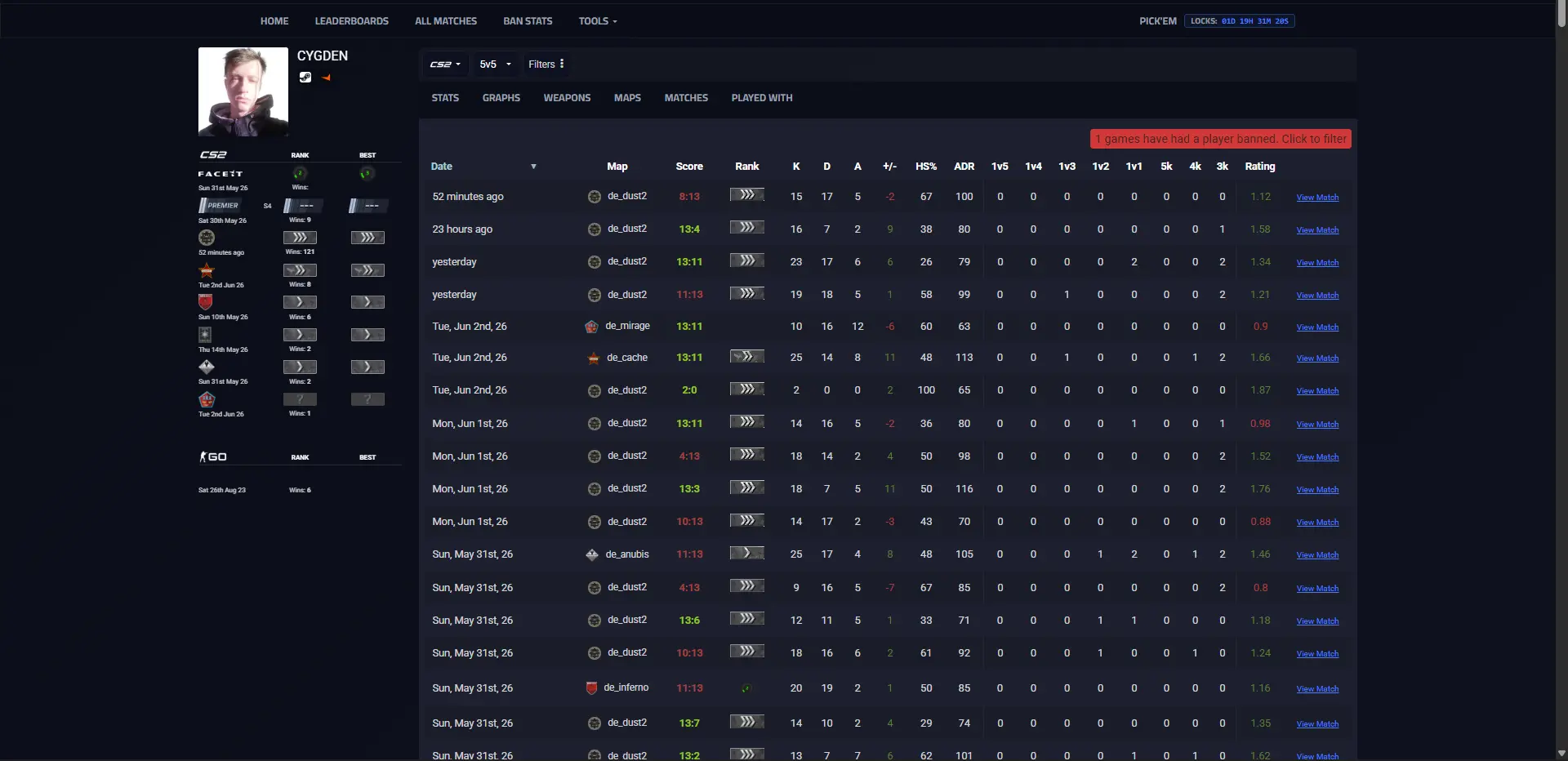Screen dimensions: 1568x761
Task: Open View Match for the de_inferno game
Action: point(1317,689)
